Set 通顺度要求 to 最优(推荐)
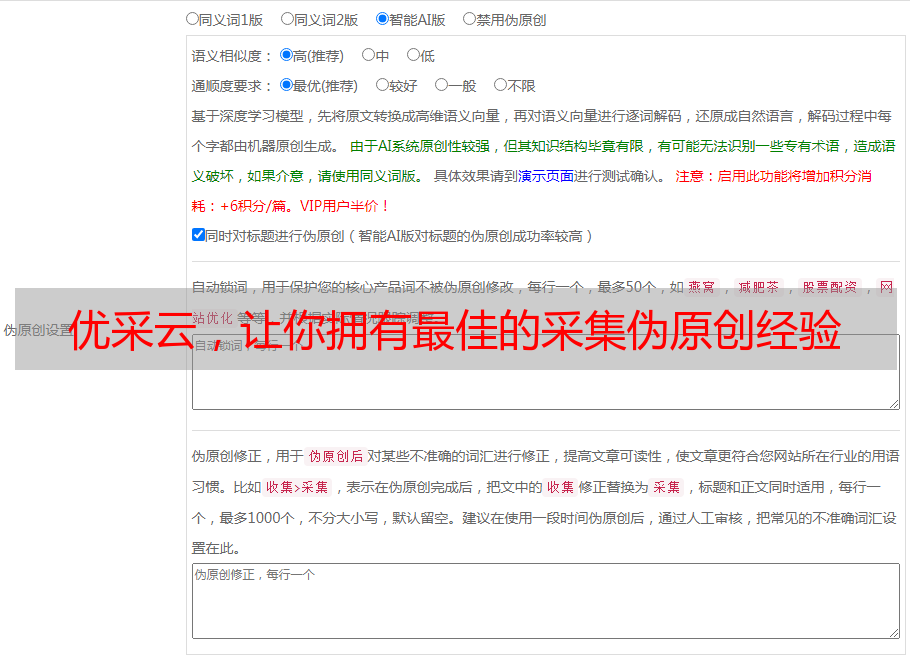This screenshot has height=658, width=911. coord(286,85)
